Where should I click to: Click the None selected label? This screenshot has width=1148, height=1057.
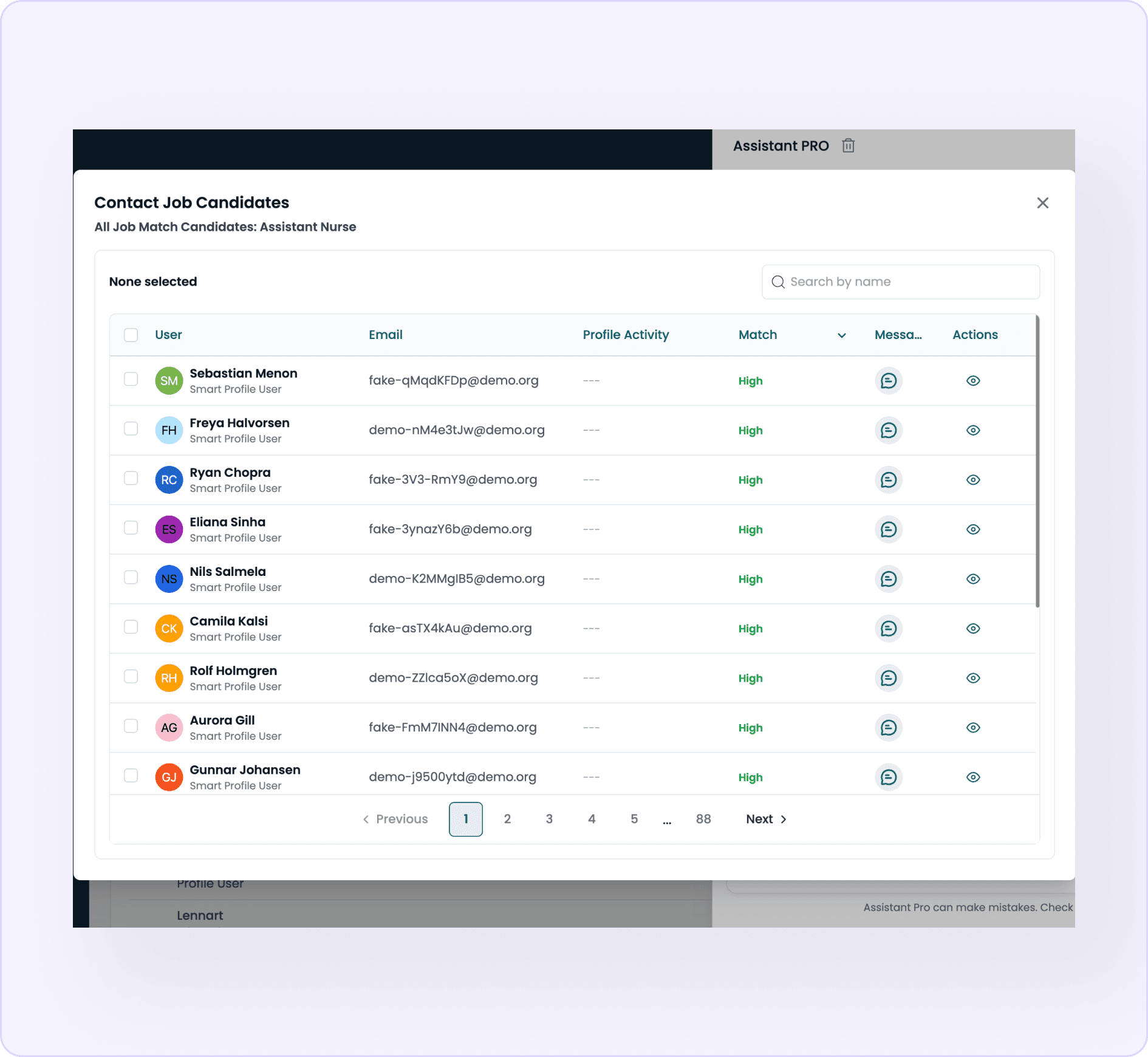pos(153,282)
